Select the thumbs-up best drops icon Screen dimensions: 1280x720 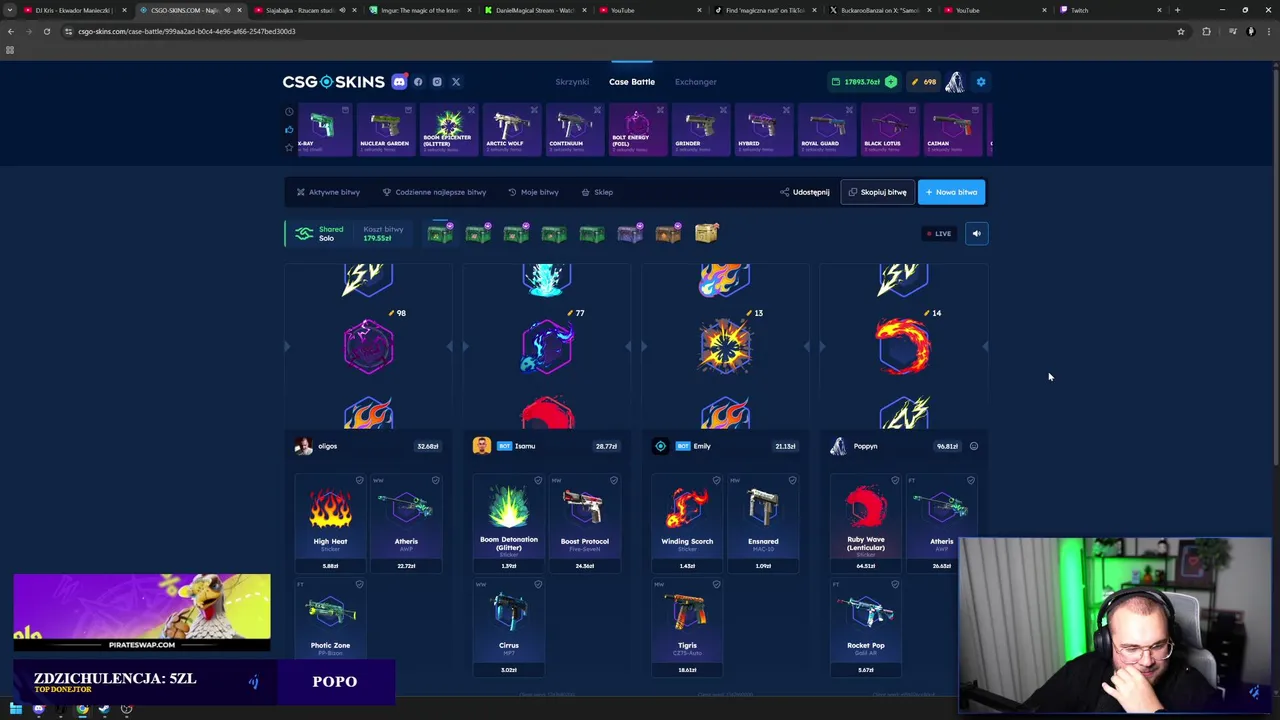point(289,130)
